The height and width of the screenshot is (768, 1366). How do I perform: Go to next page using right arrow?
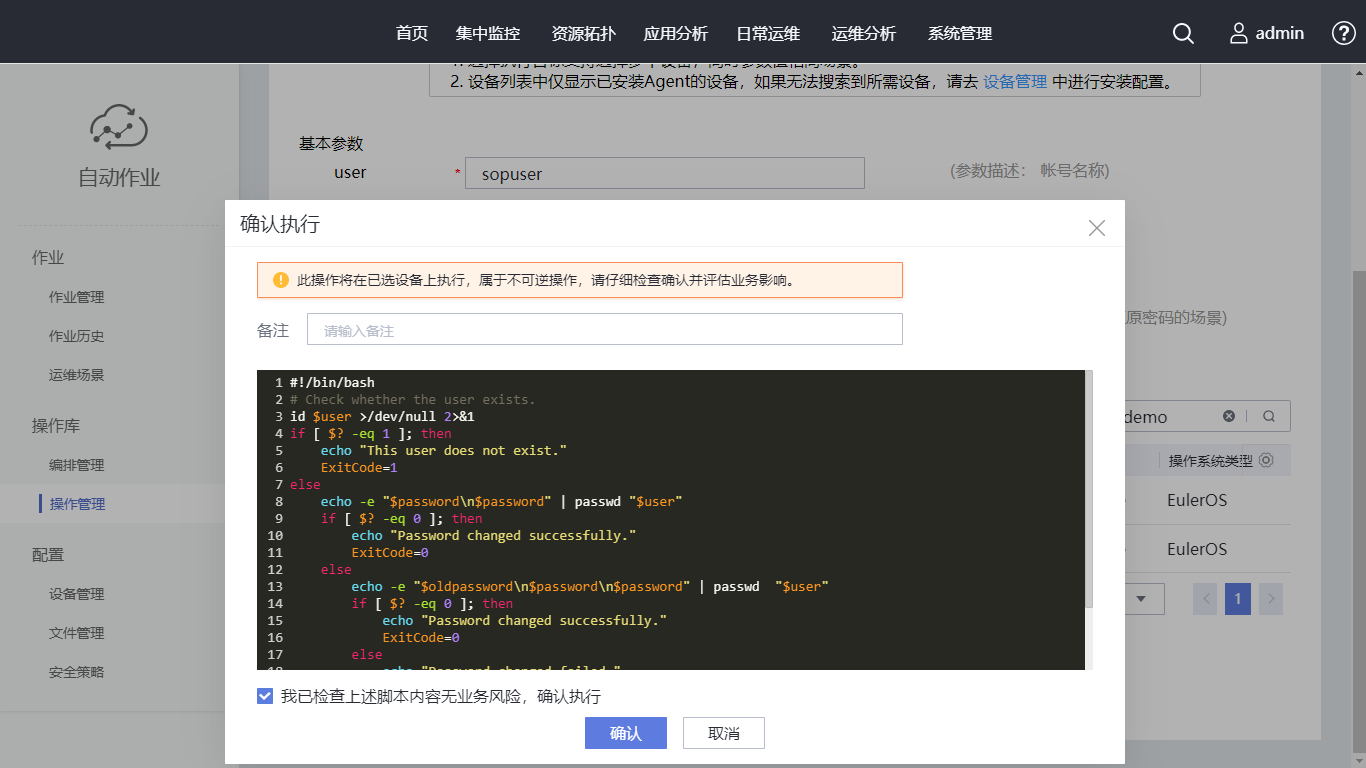click(1271, 599)
